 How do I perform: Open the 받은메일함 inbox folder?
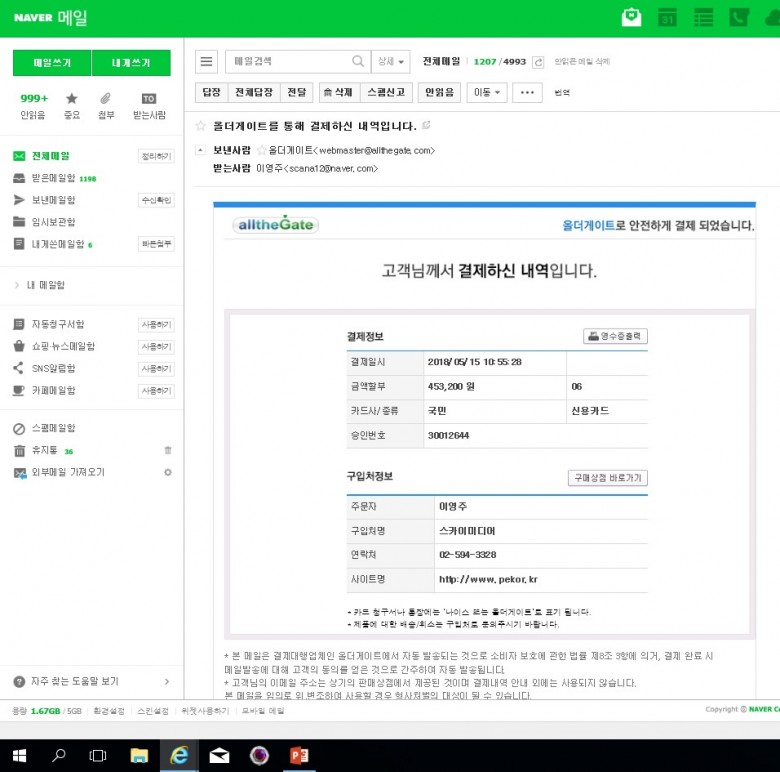[52, 178]
